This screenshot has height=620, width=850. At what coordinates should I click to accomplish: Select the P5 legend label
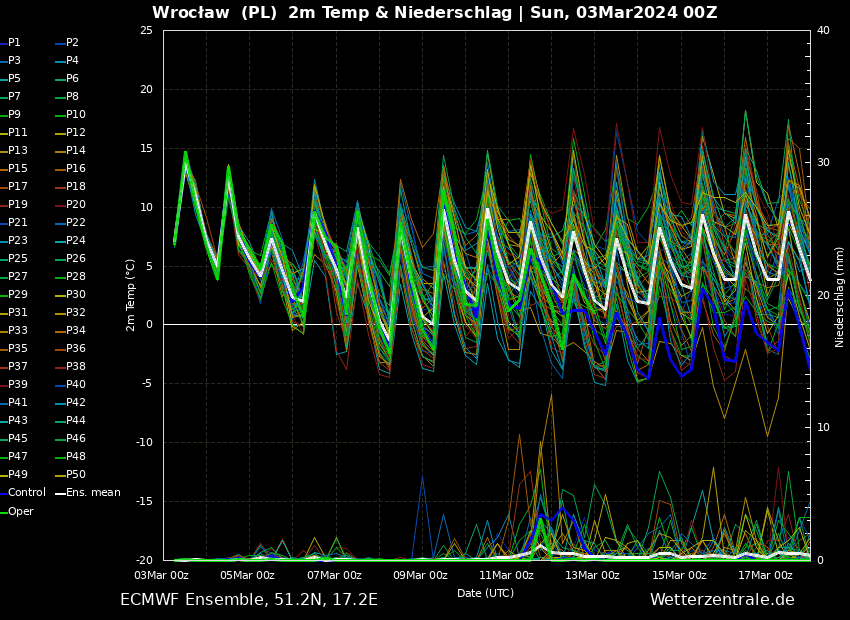[14, 79]
